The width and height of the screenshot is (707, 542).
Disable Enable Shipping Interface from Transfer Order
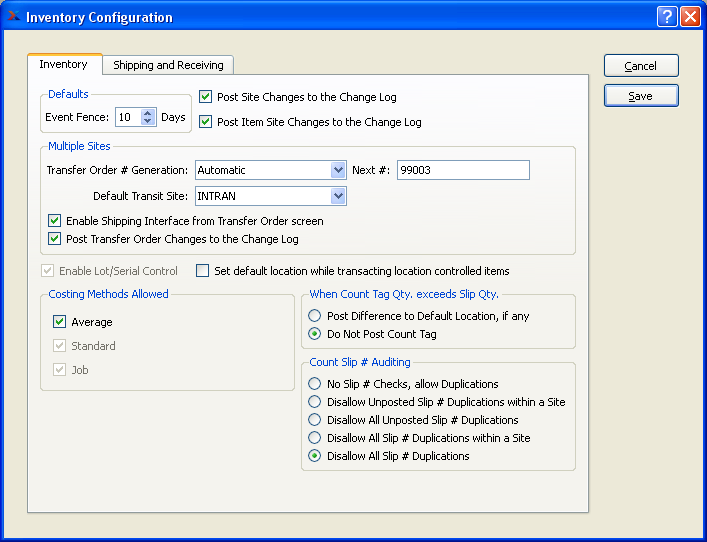[55, 220]
